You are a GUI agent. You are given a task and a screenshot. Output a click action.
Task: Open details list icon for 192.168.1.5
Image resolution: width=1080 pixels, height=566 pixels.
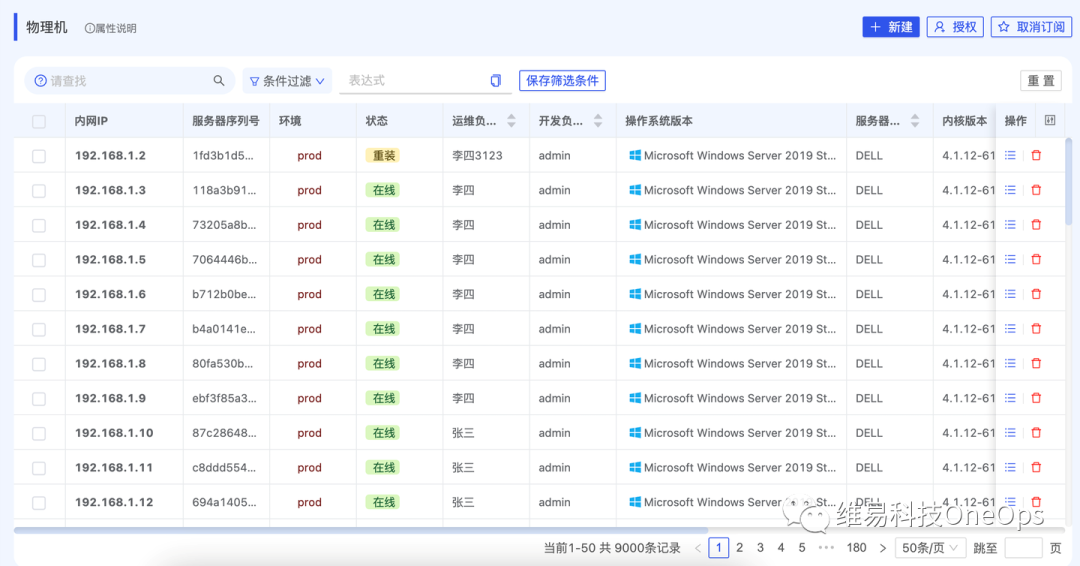[x=1010, y=260]
